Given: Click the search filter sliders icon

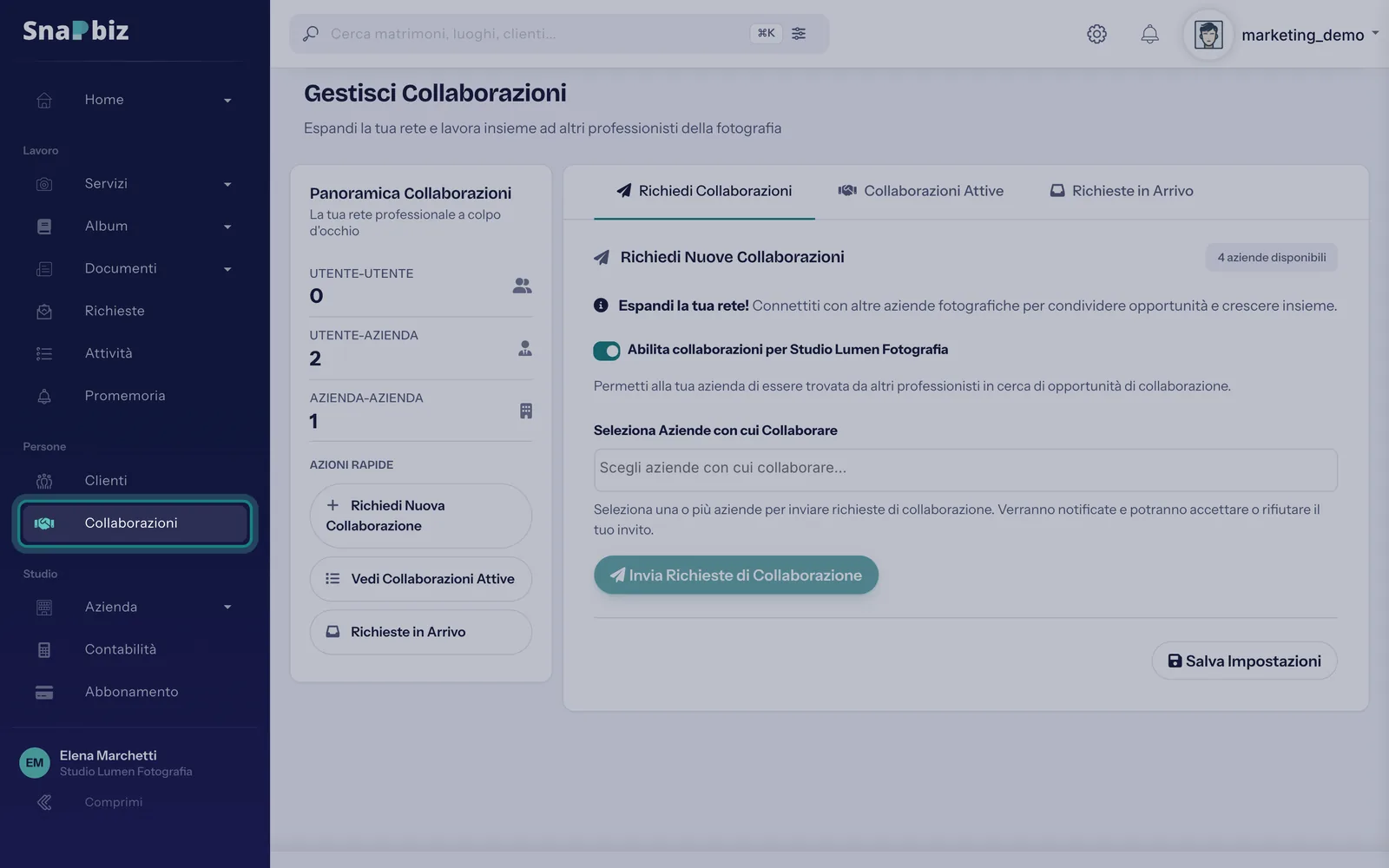Looking at the screenshot, I should coord(799,33).
